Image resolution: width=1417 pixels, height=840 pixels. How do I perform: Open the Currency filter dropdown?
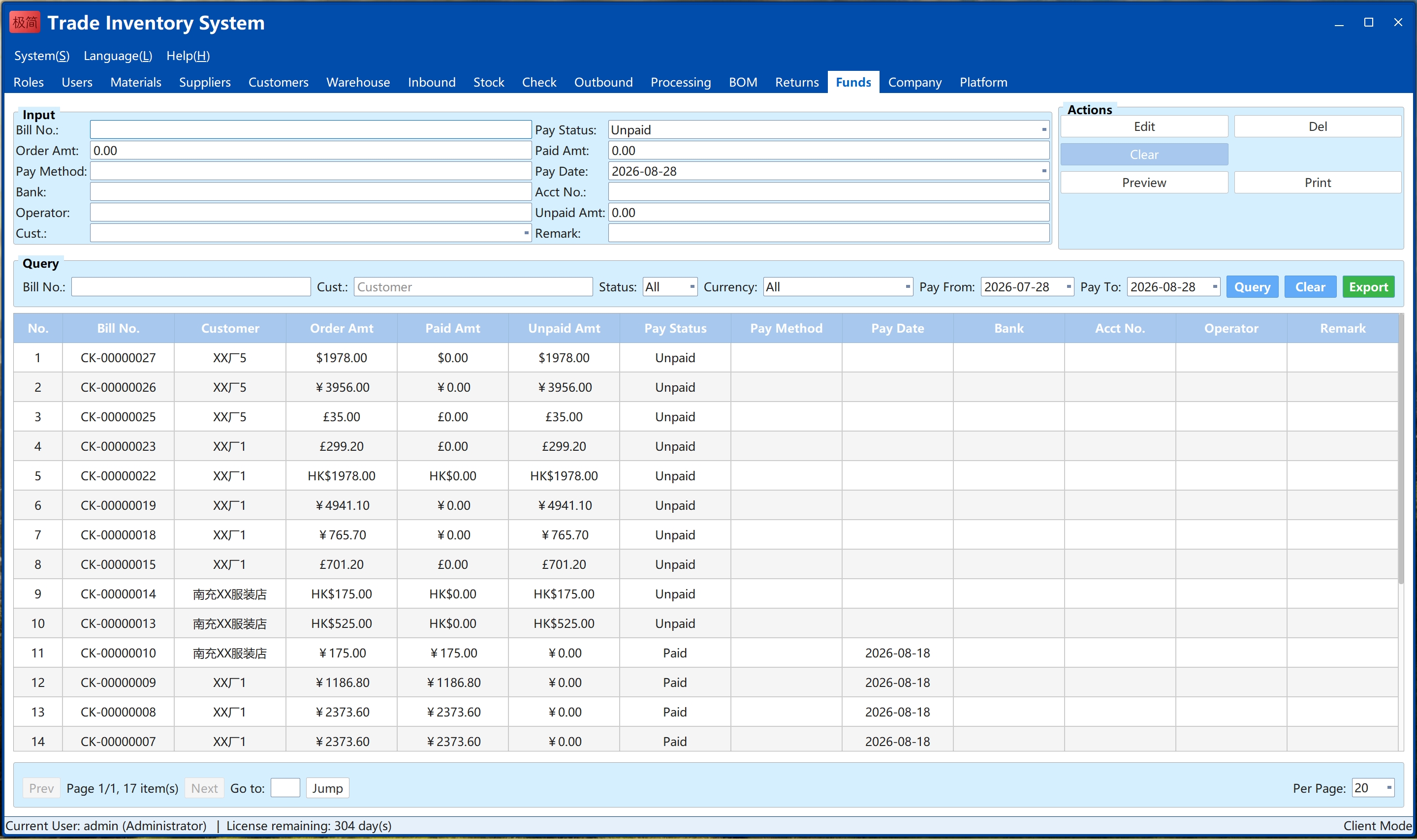838,287
